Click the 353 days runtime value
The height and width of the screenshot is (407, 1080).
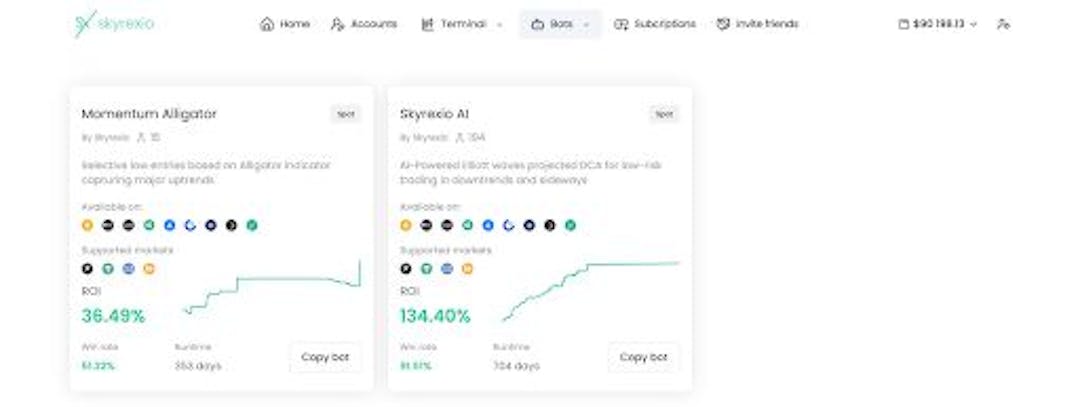click(198, 366)
